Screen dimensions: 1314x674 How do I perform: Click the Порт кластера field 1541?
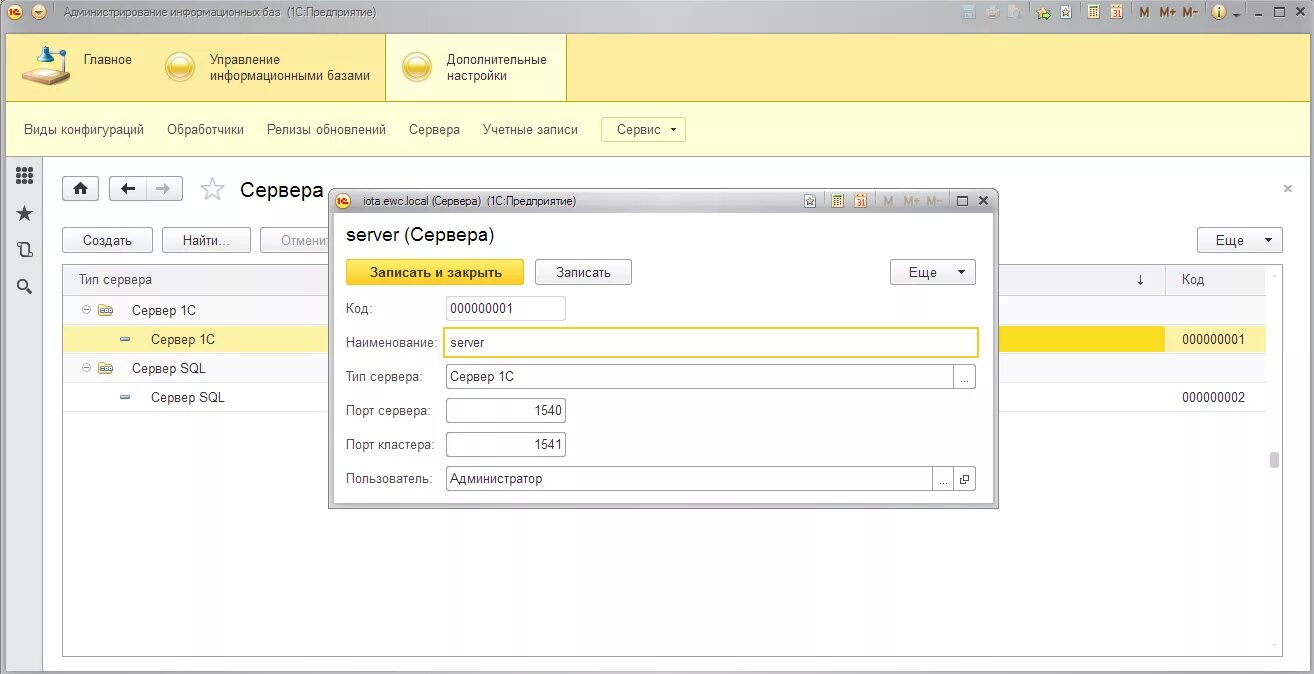pyautogui.click(x=505, y=444)
